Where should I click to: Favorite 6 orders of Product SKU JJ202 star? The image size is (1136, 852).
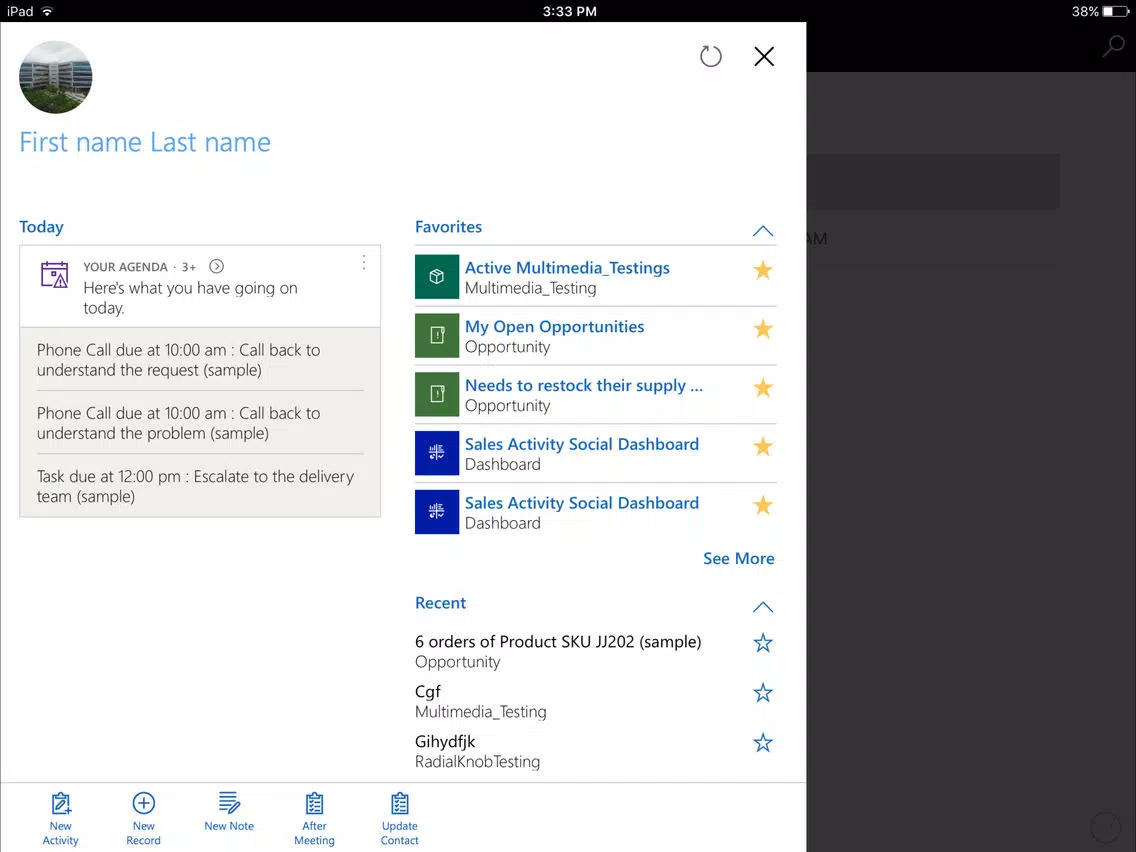(x=763, y=643)
